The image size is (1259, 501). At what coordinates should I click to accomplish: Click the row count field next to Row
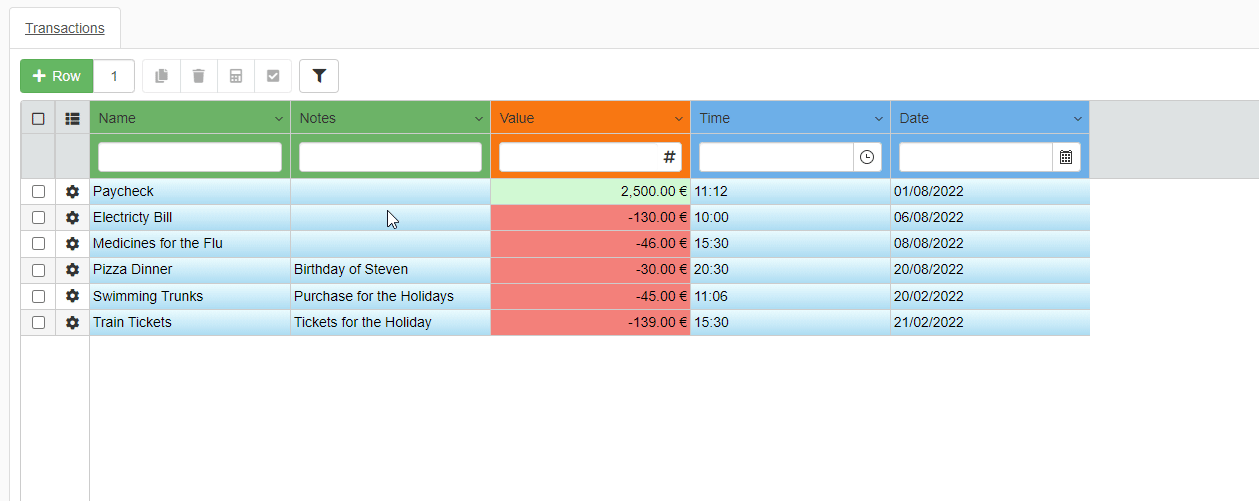click(114, 76)
